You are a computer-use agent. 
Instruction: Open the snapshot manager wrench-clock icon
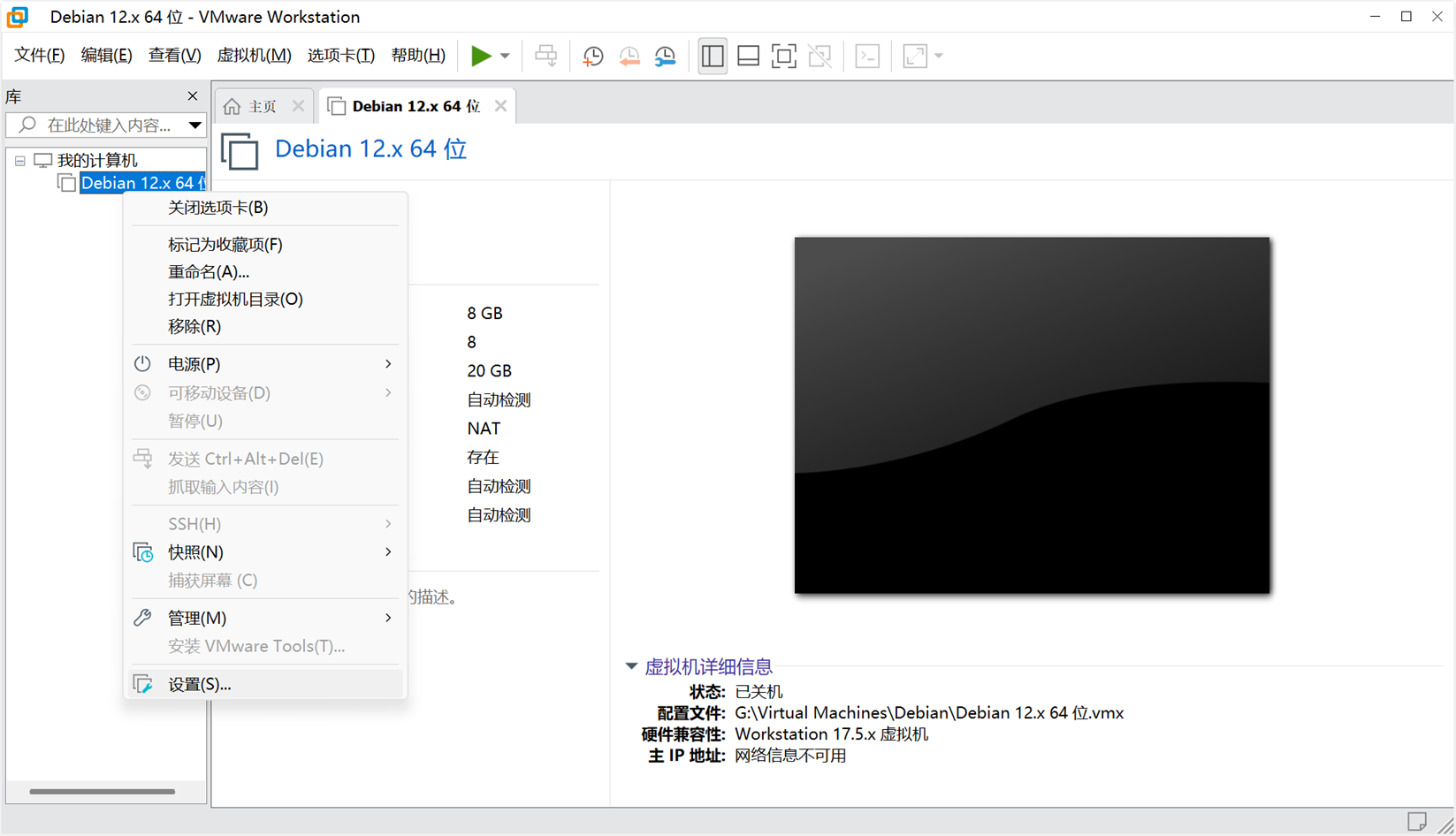tap(665, 55)
